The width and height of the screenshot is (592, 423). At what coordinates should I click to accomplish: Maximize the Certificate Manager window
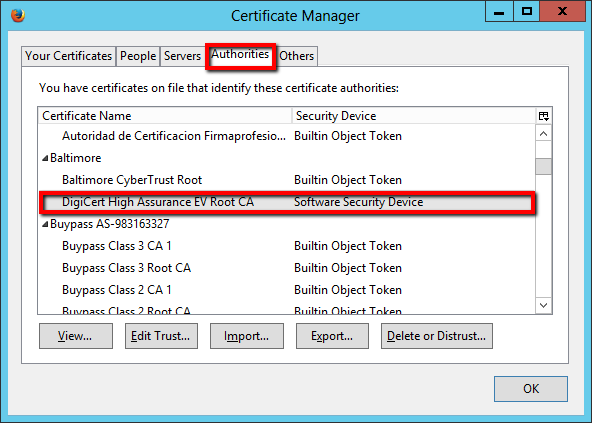click(x=527, y=11)
